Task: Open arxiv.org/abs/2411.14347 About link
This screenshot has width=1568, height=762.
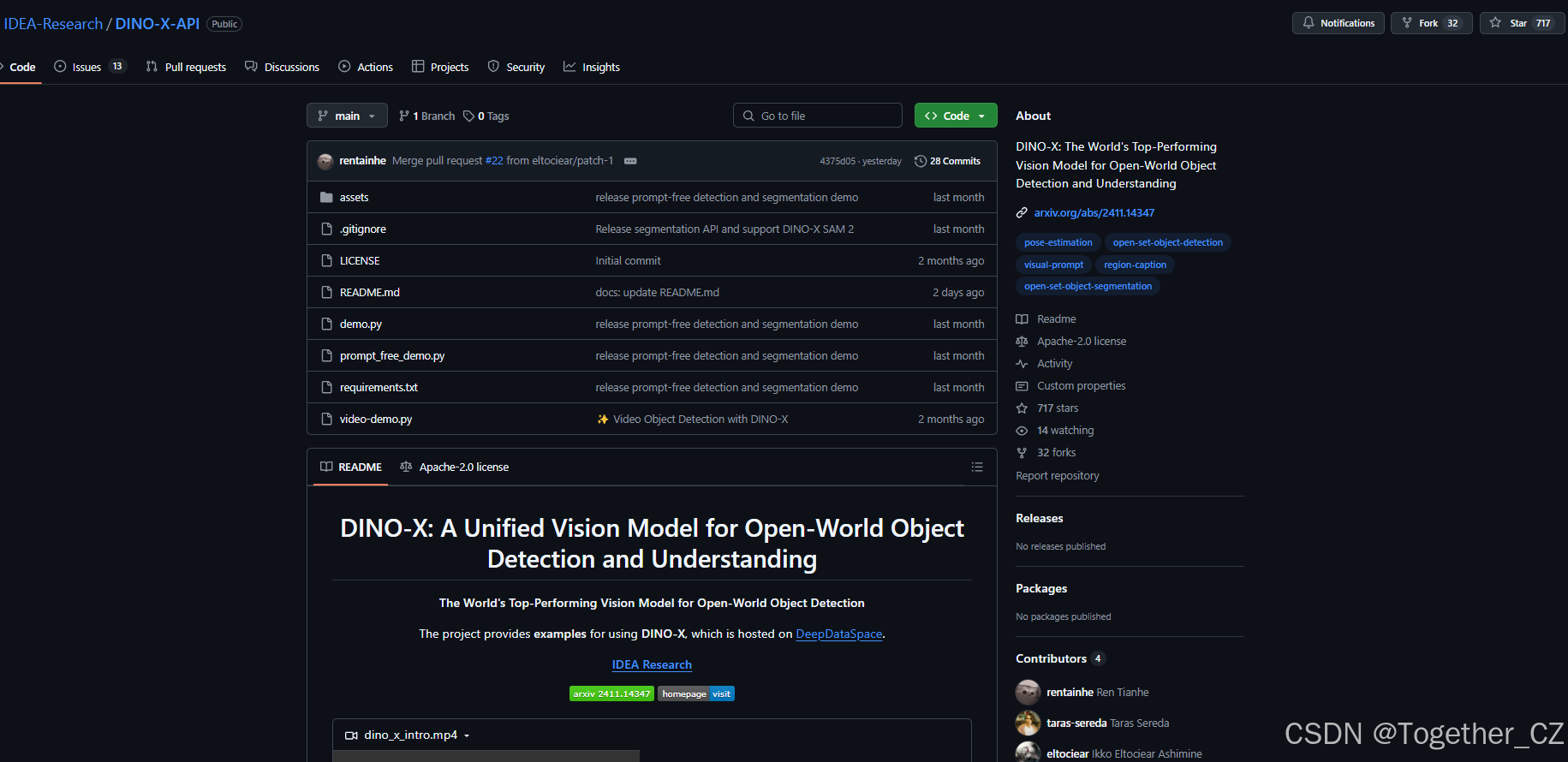Action: [1094, 212]
